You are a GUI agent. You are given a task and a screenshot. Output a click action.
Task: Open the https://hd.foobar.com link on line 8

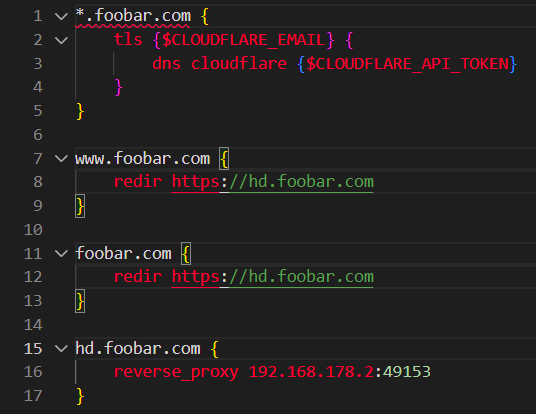[272, 182]
